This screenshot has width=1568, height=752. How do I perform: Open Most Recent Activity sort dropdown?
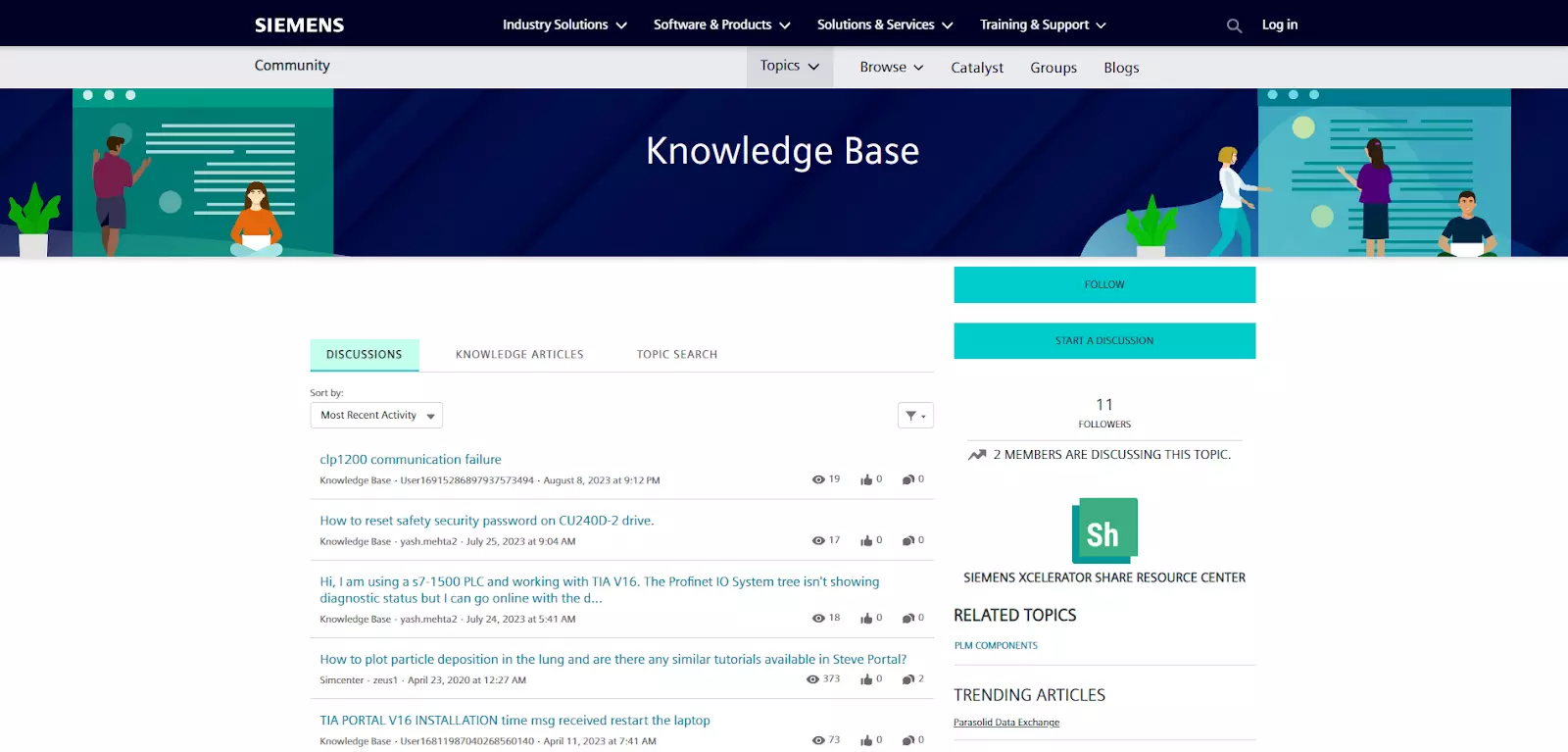pyautogui.click(x=376, y=416)
